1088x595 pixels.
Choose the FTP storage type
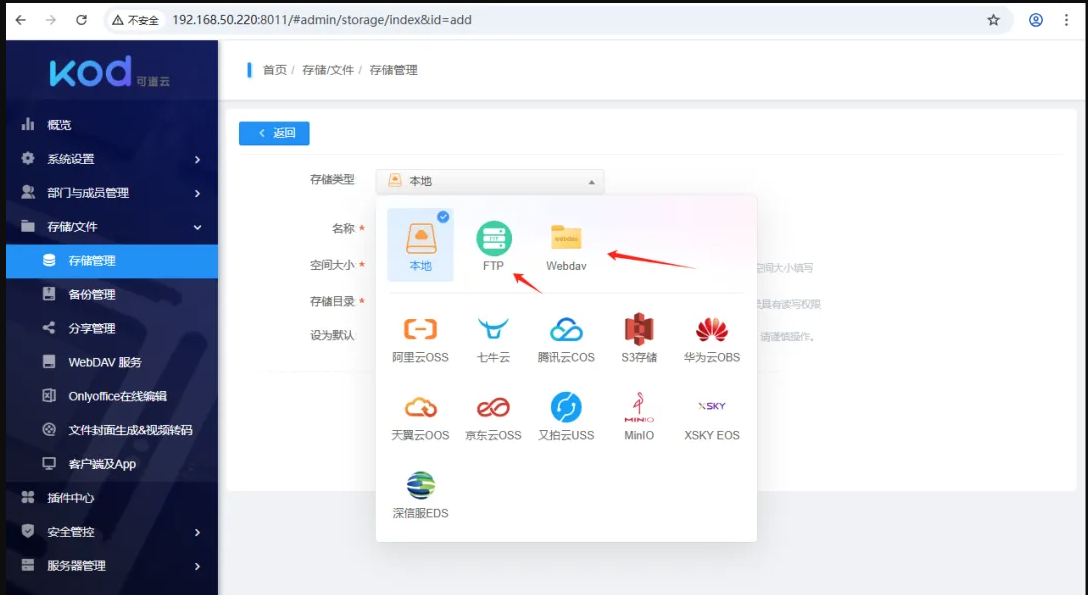493,245
